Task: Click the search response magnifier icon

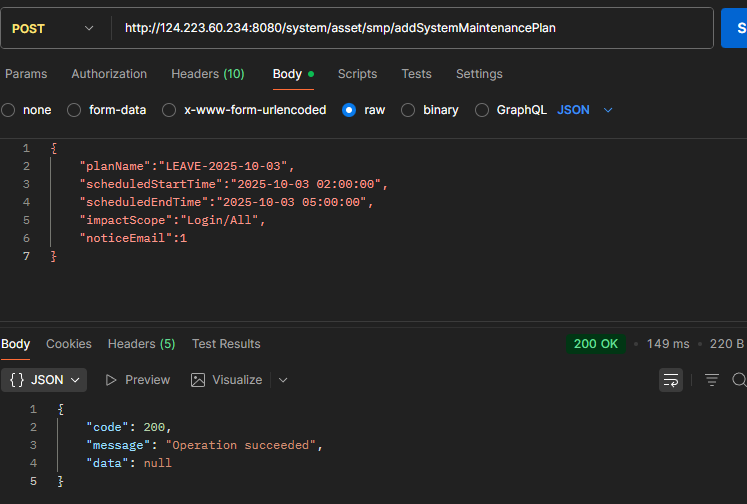Action: [x=739, y=380]
